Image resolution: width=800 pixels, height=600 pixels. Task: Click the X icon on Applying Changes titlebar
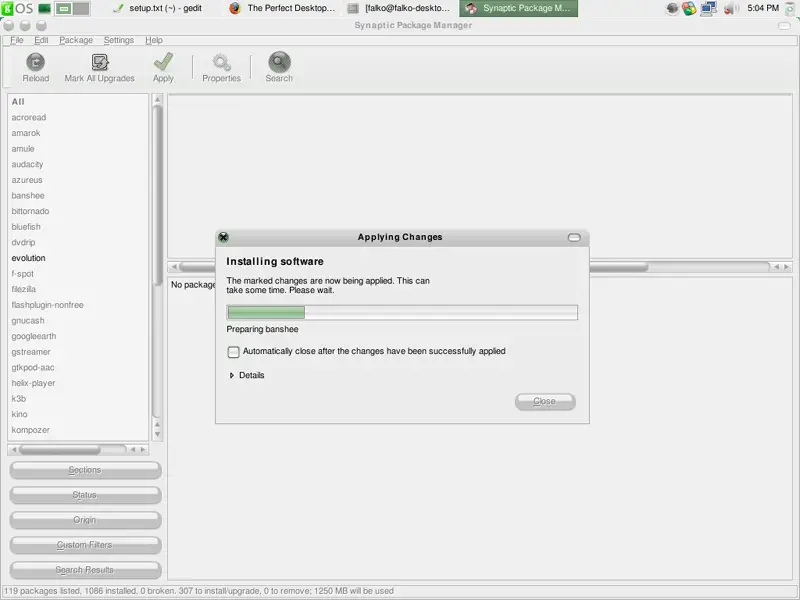pyautogui.click(x=223, y=237)
